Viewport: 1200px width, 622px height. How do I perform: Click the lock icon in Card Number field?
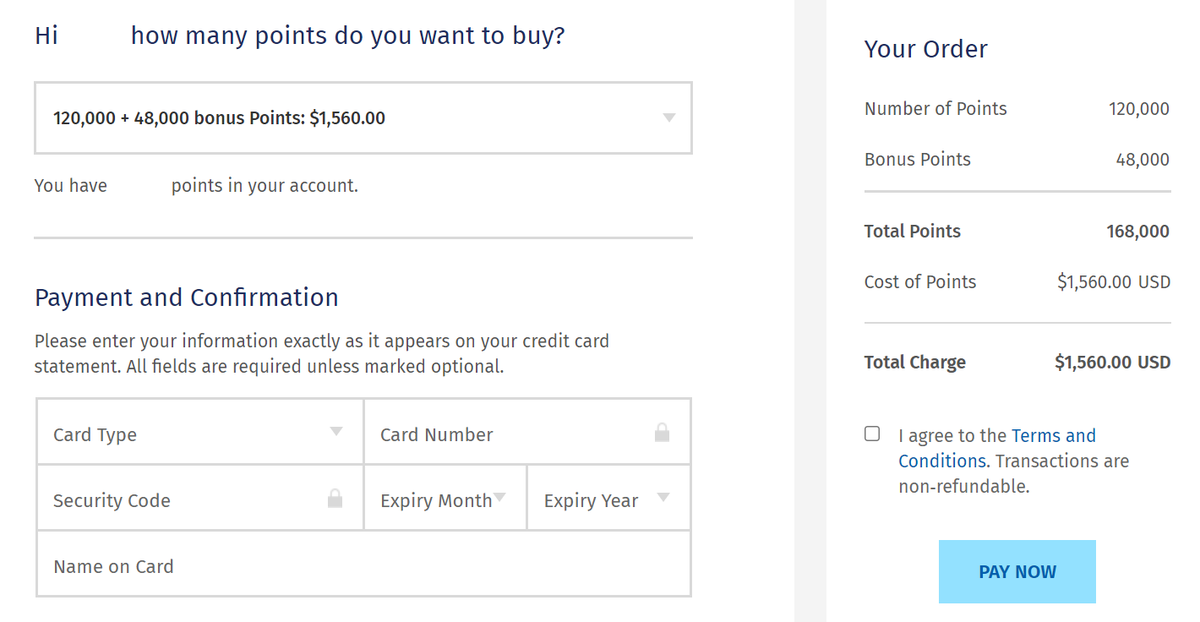[661, 433]
